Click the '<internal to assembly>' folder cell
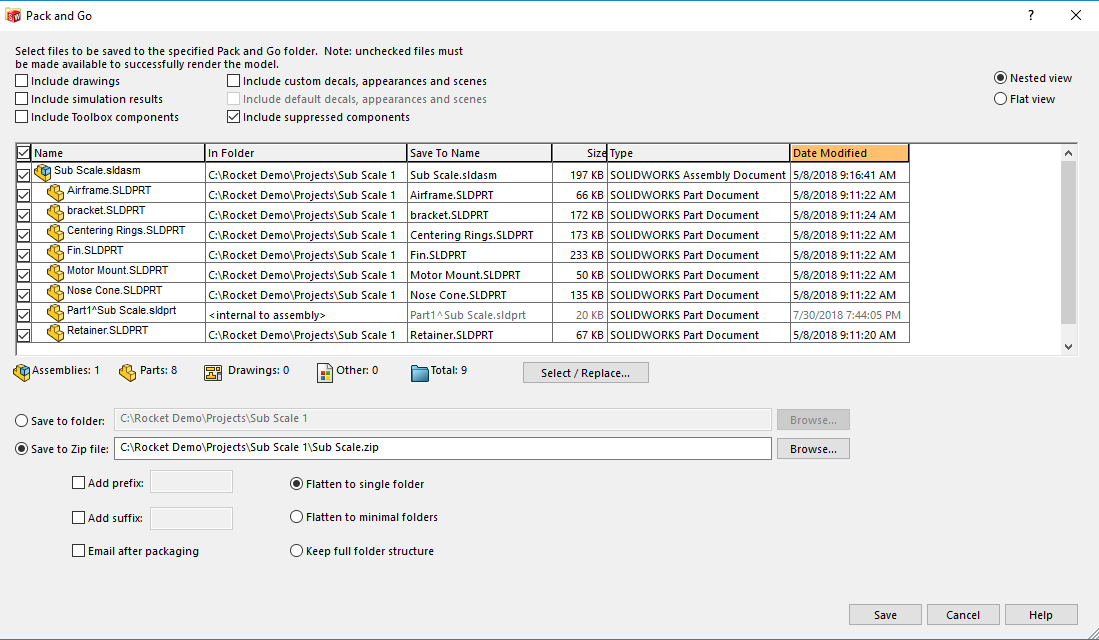The image size is (1099, 640). 306,315
